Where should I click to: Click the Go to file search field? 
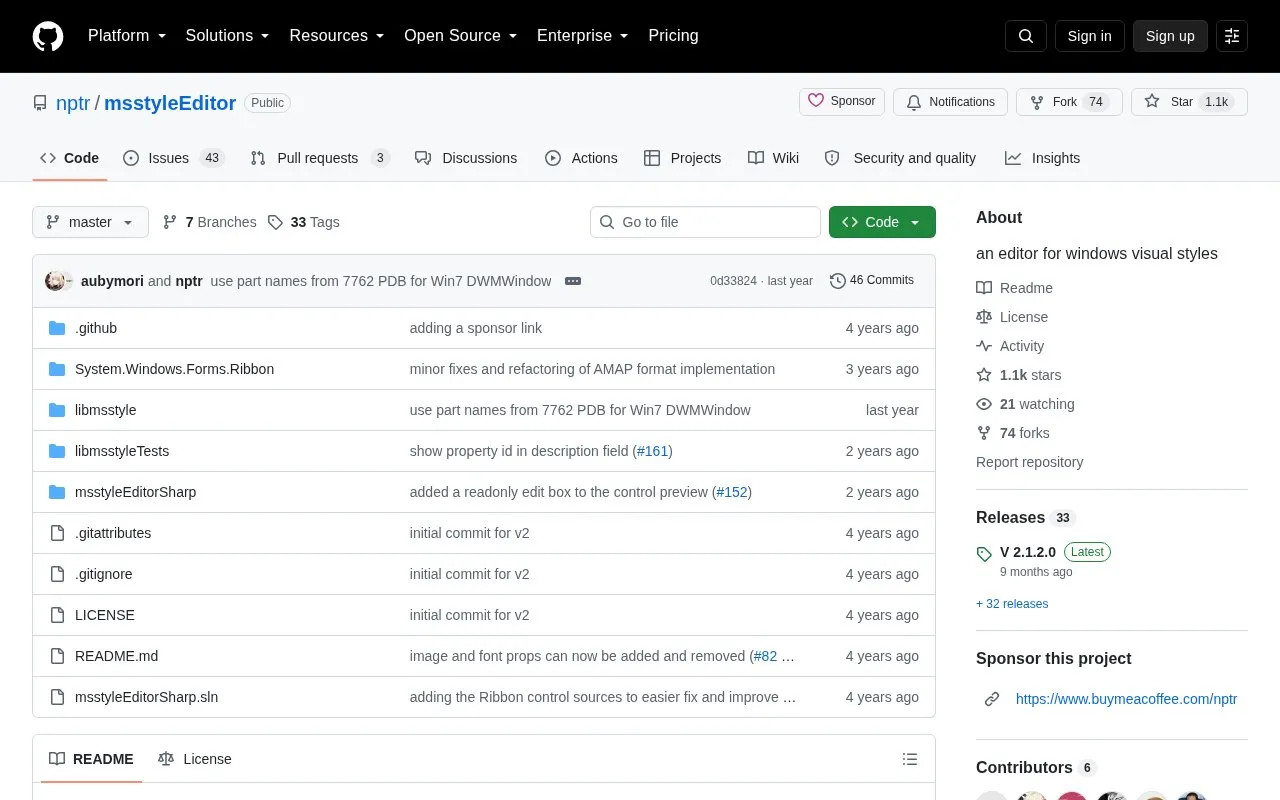(x=705, y=222)
